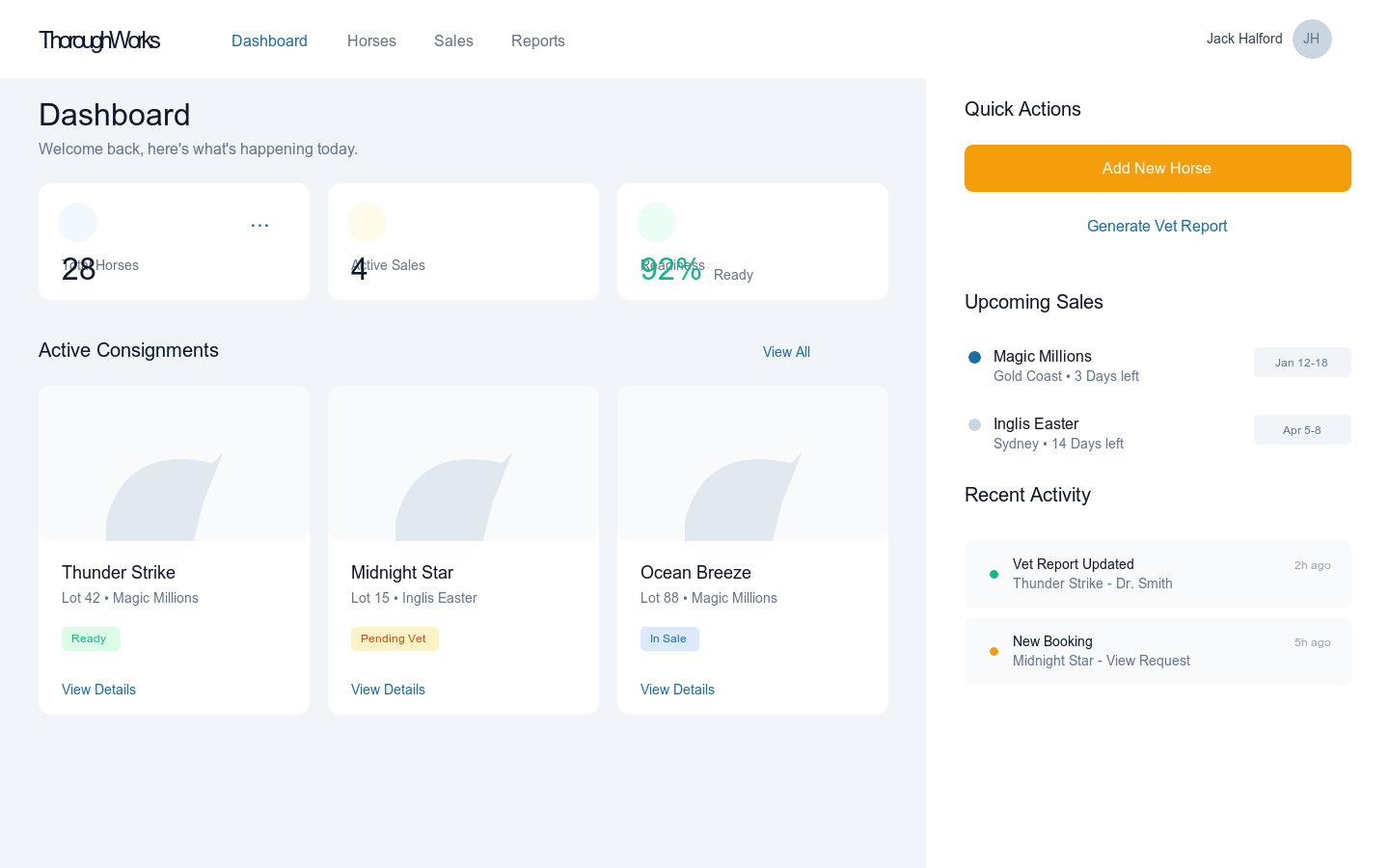The height and width of the screenshot is (868, 1389).
Task: Click the Magic Millions status dot
Action: pos(974,357)
